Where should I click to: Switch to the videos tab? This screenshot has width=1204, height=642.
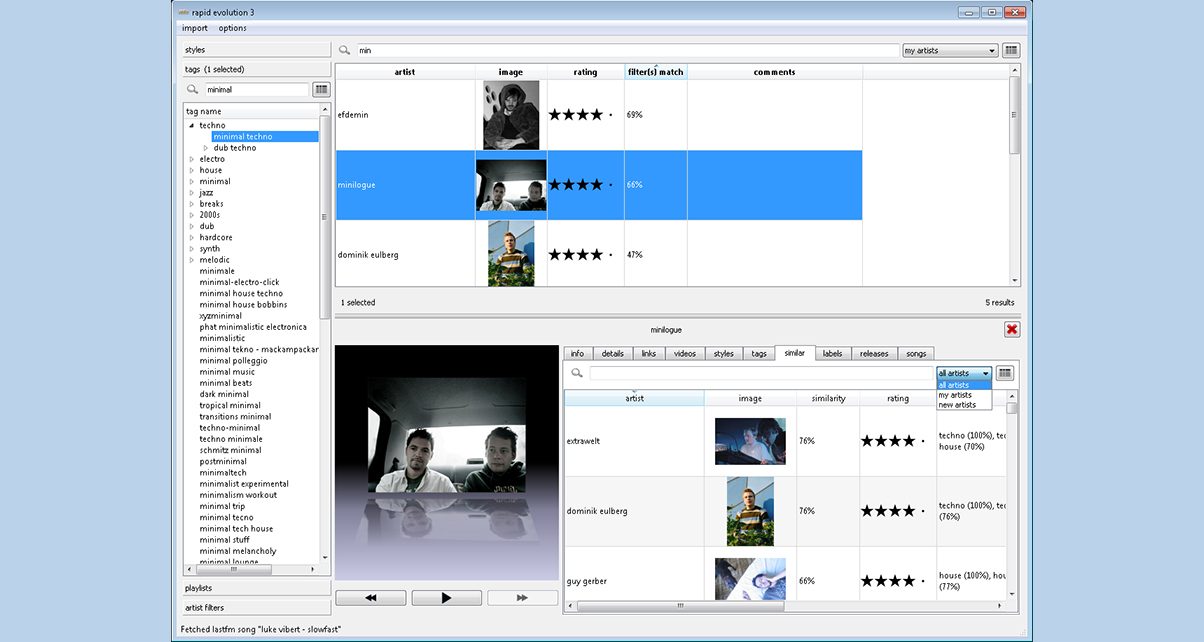[684, 353]
